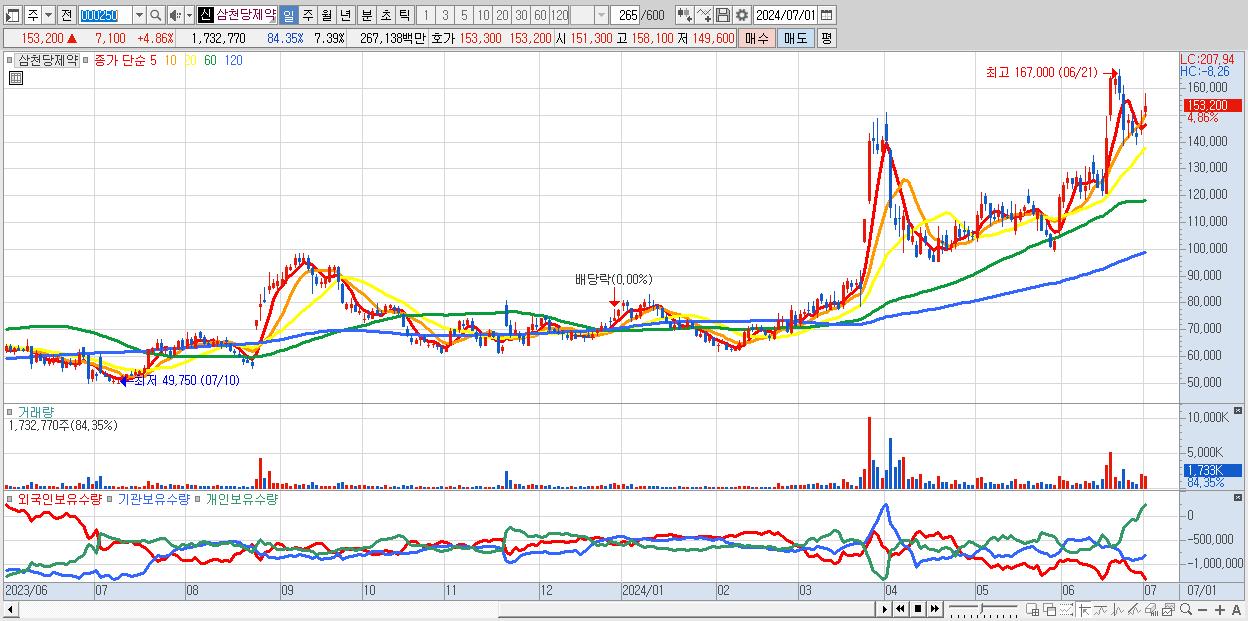Click the magnifier stock search icon
Viewport: 1248px width, 621px height.
[156, 15]
